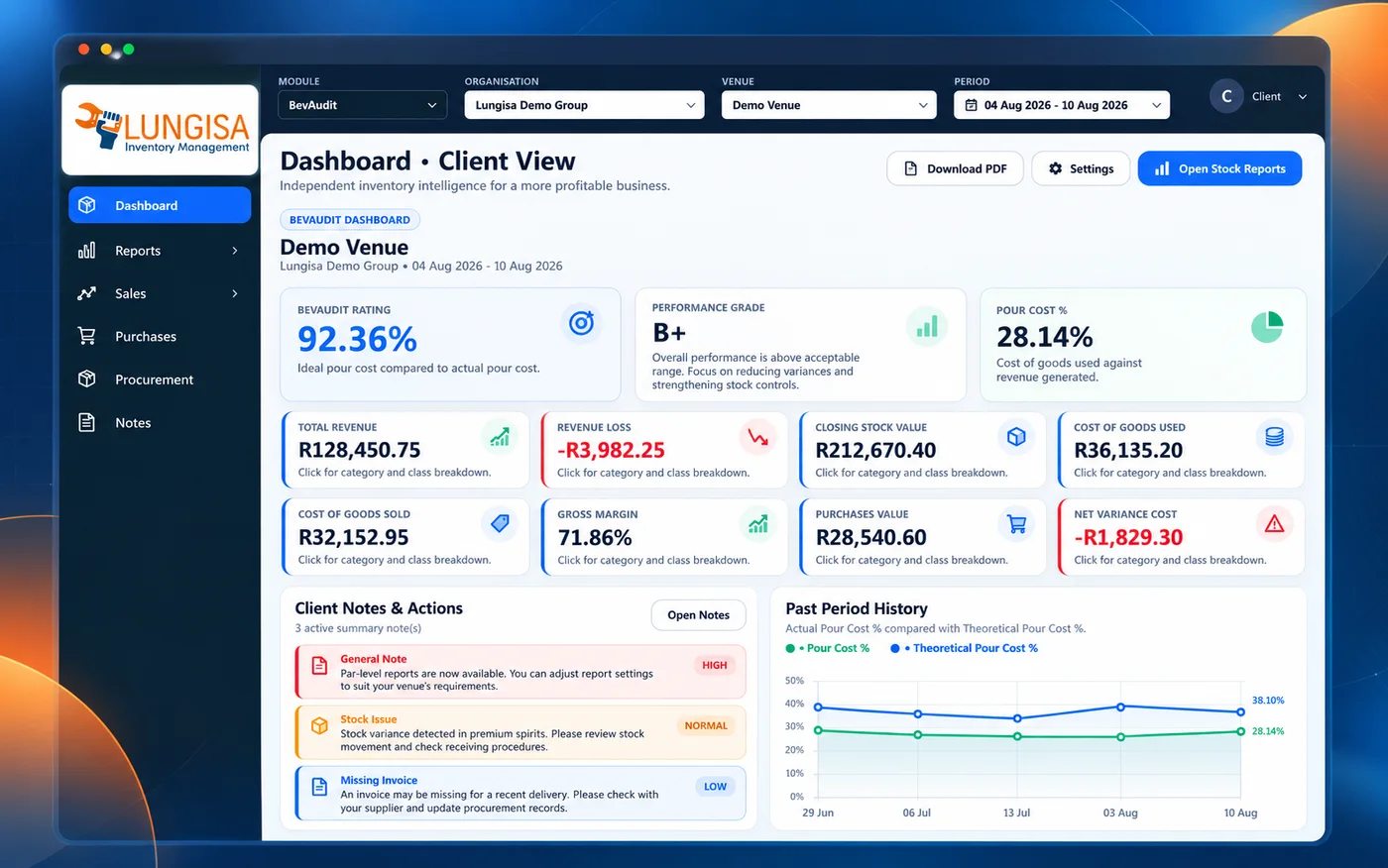
Task: Click the General Note document icon
Action: [x=319, y=666]
